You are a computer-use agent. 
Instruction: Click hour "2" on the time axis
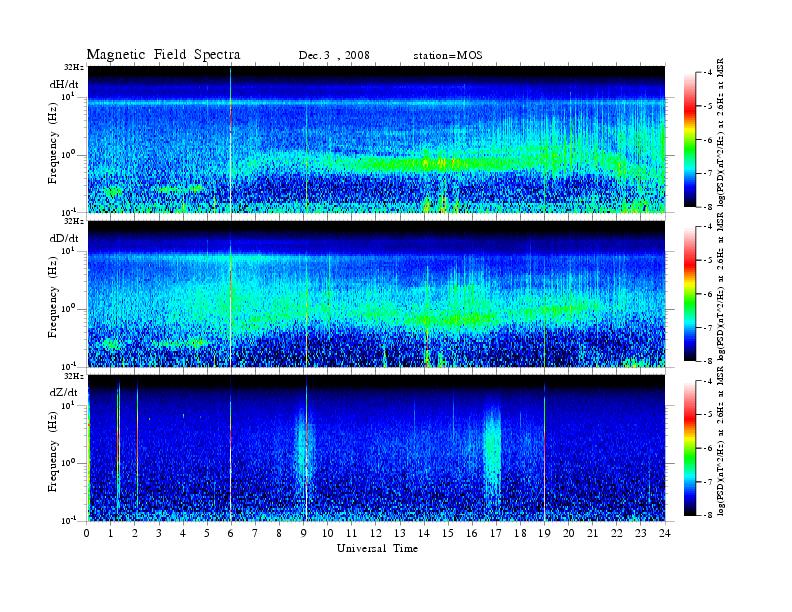pos(135,533)
